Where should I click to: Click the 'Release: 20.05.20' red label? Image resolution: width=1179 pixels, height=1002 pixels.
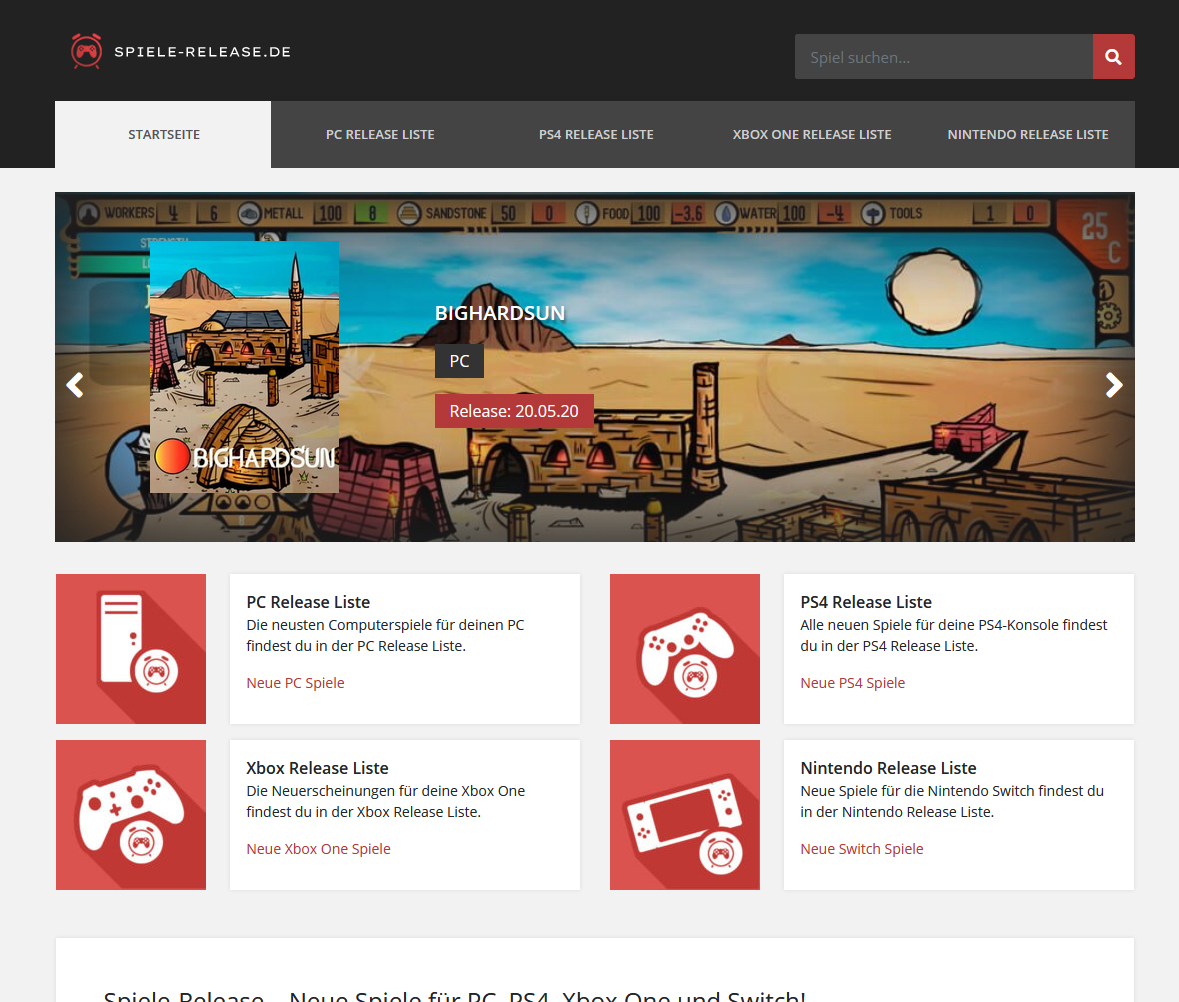click(x=514, y=411)
